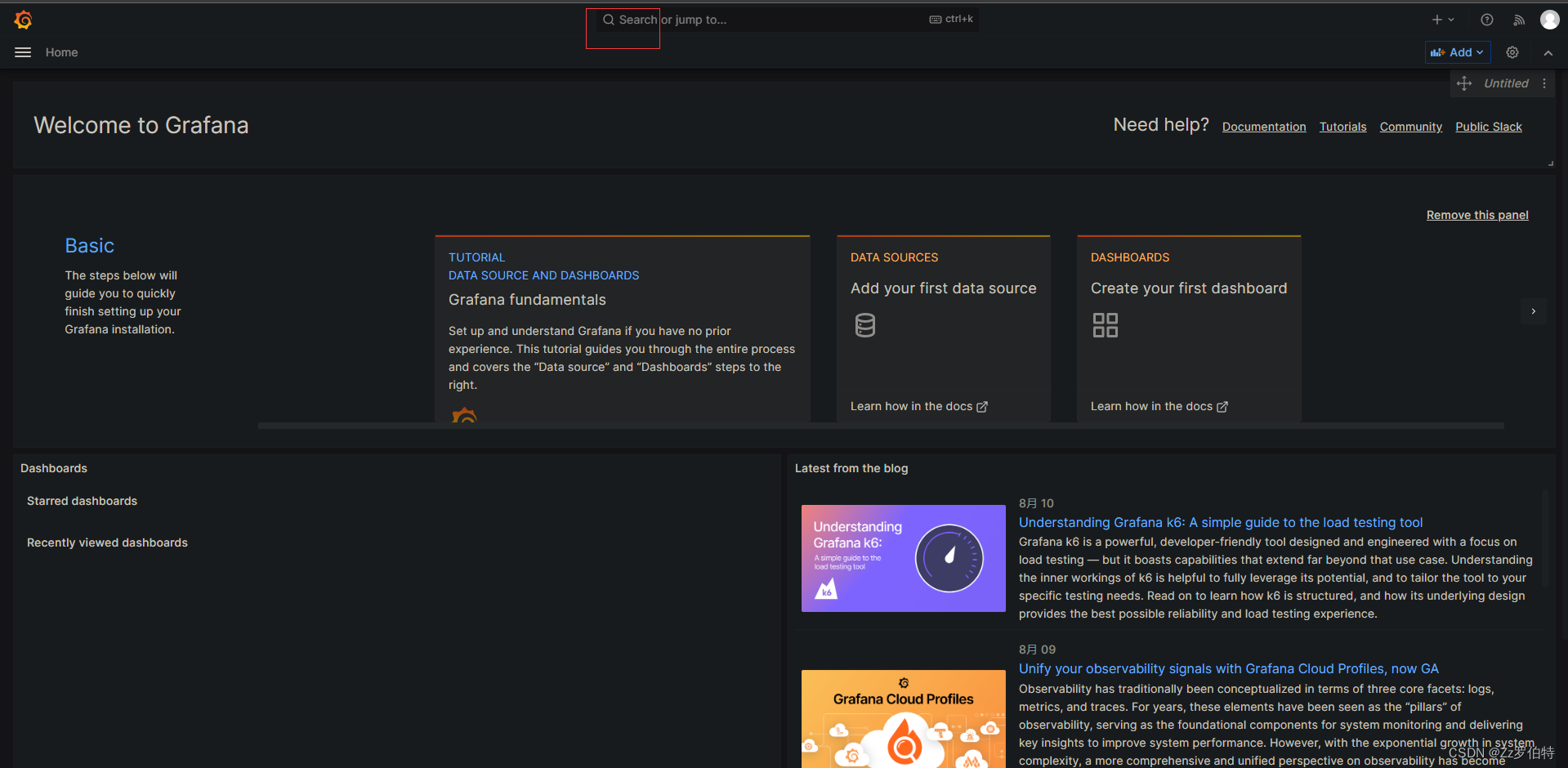Open the news RSS feed icon
The image size is (1568, 768).
coord(1519,20)
